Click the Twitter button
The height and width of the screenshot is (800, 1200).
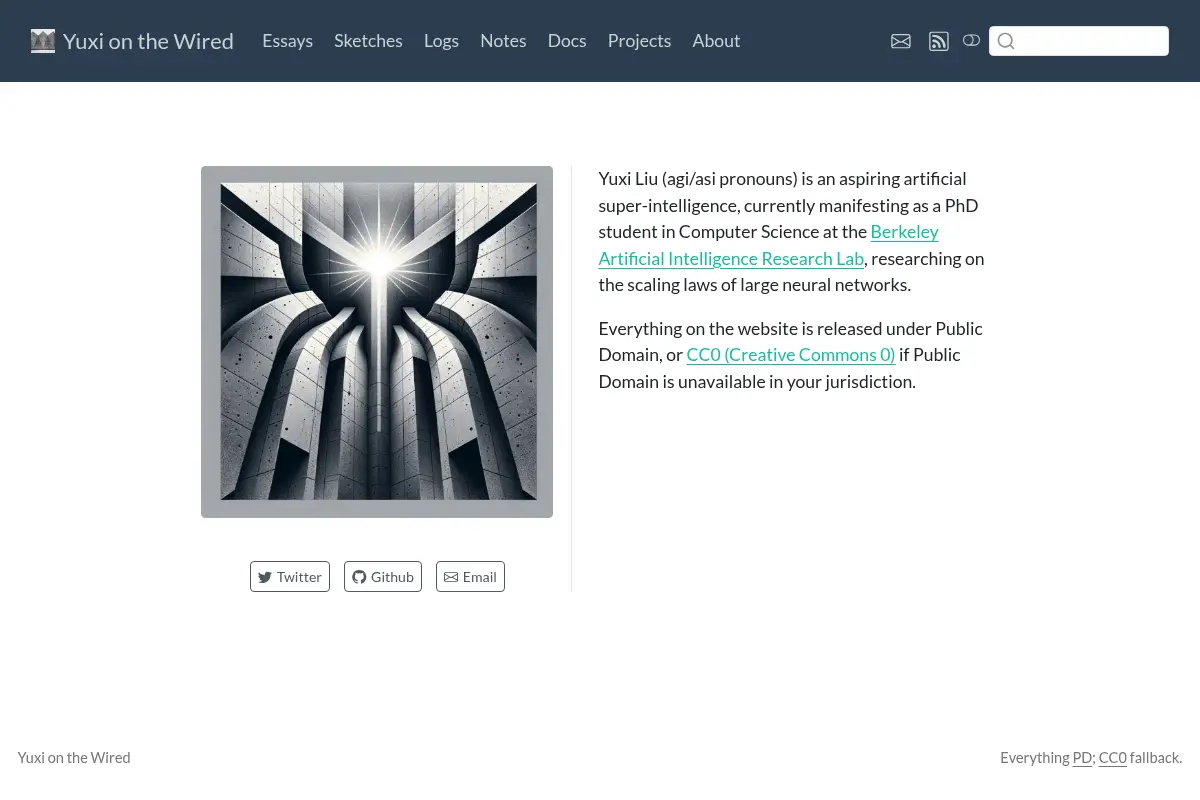point(290,577)
